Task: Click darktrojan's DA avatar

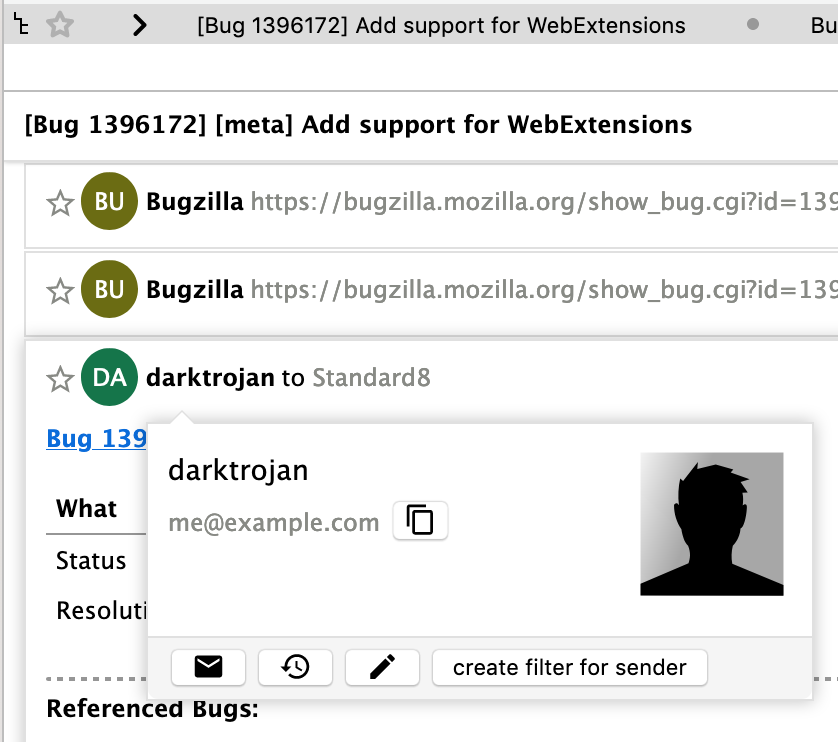Action: pos(109,377)
